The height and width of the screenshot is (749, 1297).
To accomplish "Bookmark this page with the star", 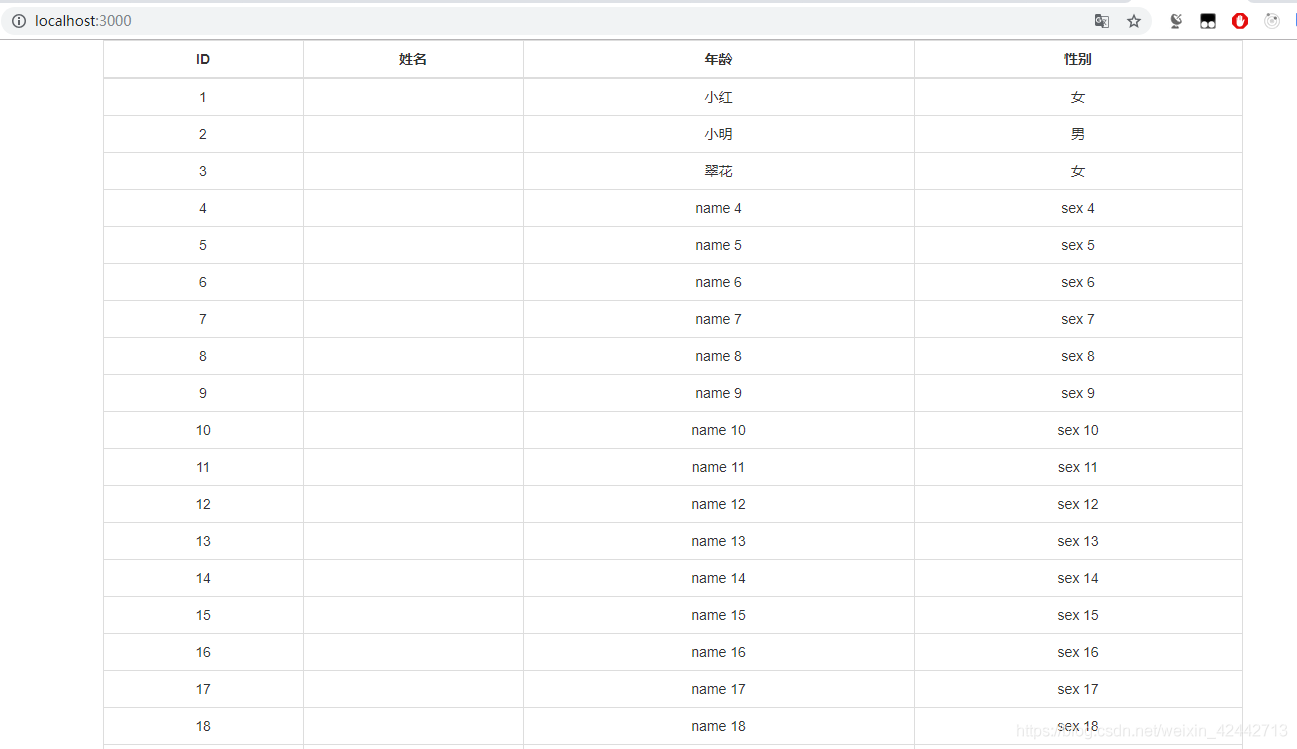I will [1134, 21].
